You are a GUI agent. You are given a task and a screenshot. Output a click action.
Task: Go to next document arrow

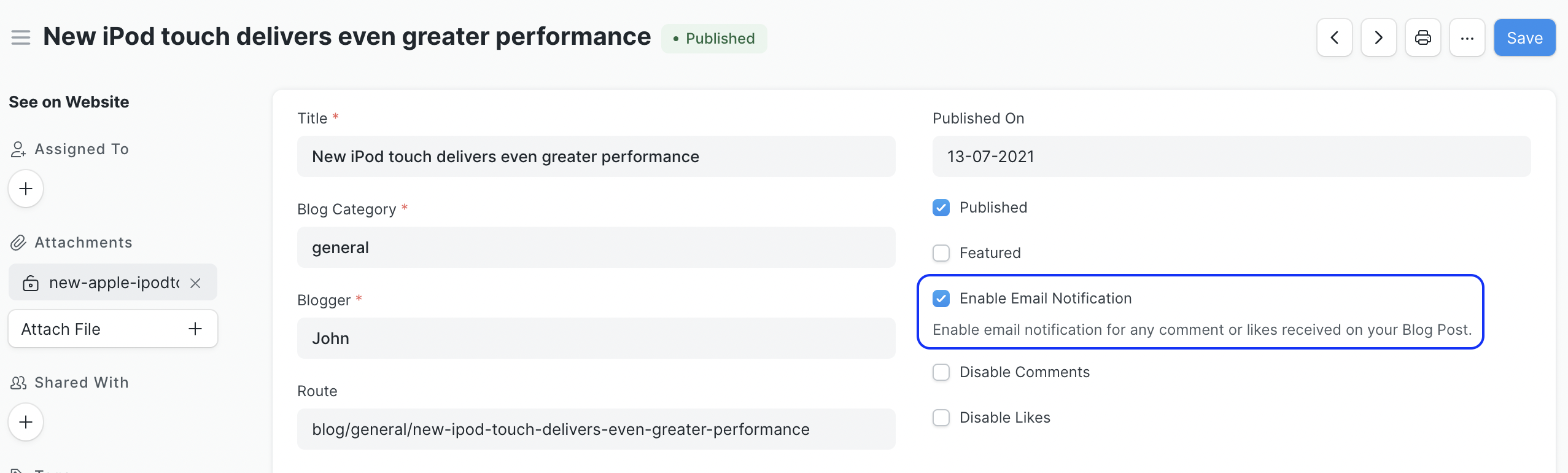click(1378, 37)
